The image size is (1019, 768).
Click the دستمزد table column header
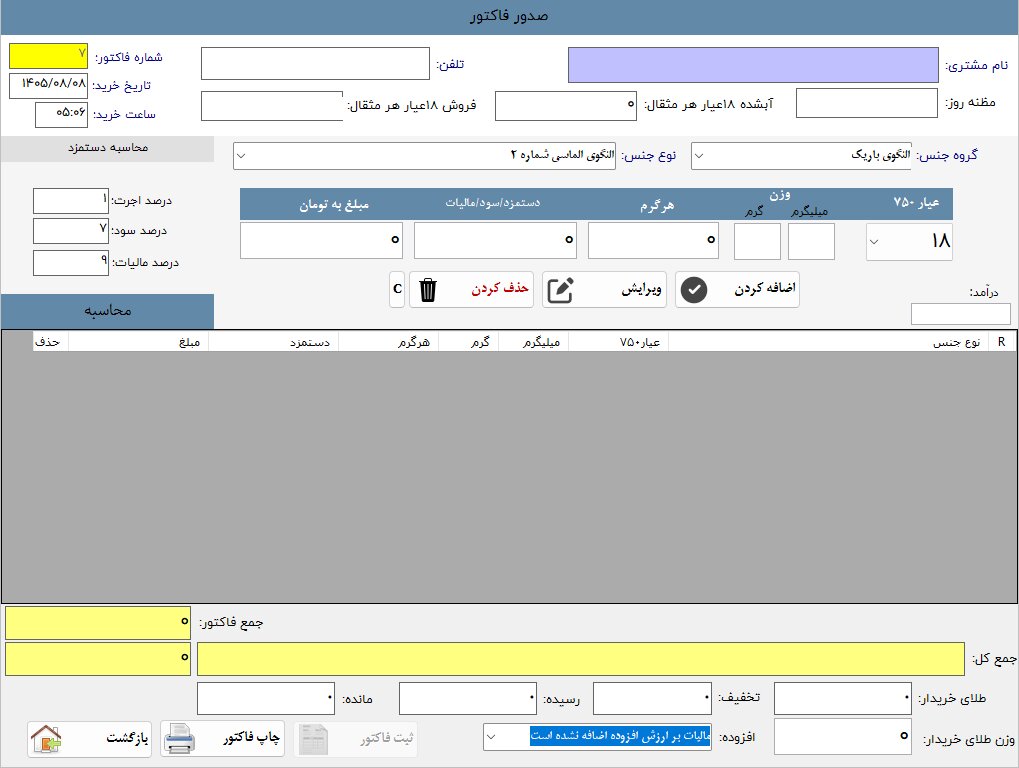(x=274, y=342)
